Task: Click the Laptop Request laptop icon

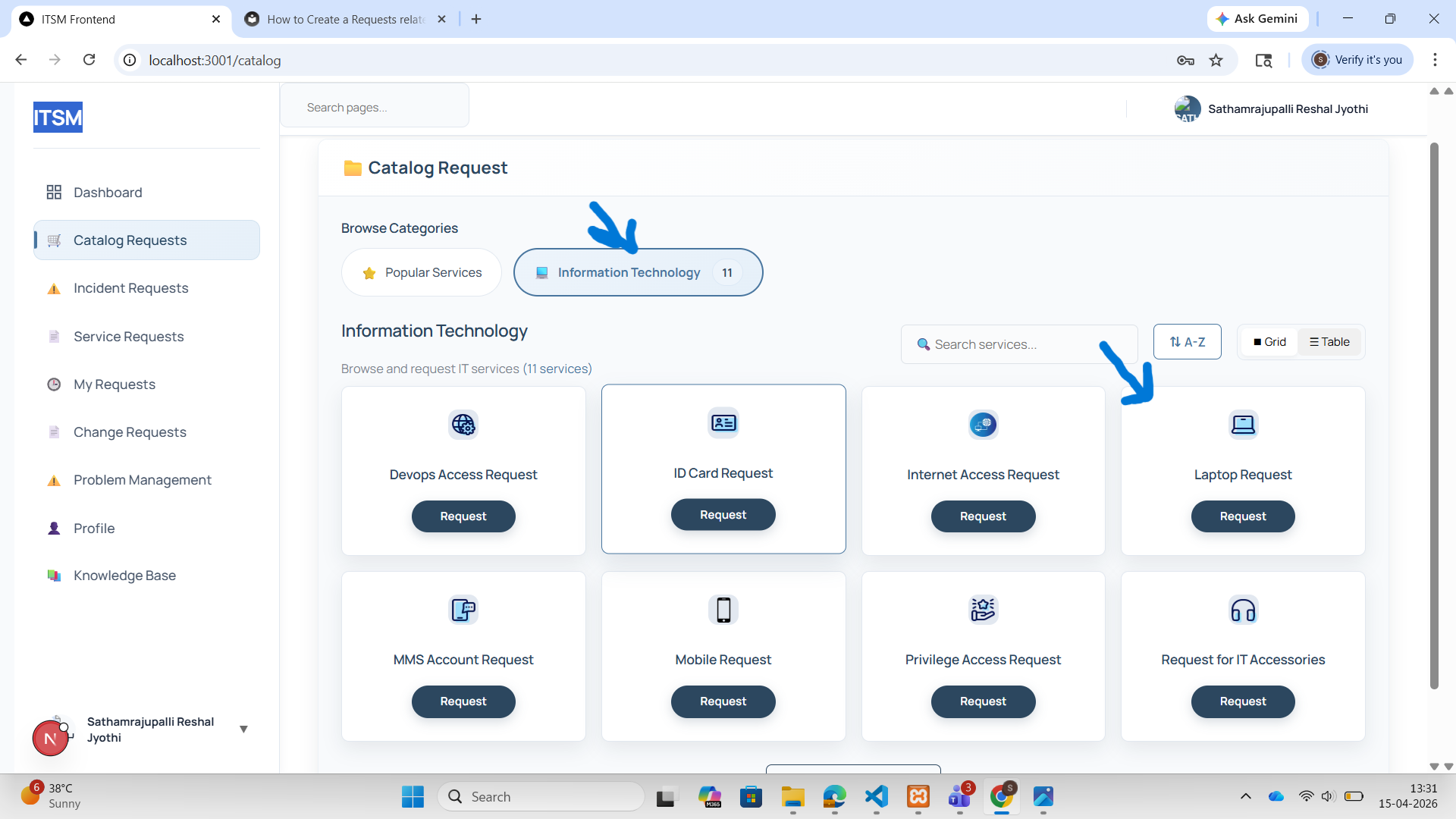Action: [1243, 425]
